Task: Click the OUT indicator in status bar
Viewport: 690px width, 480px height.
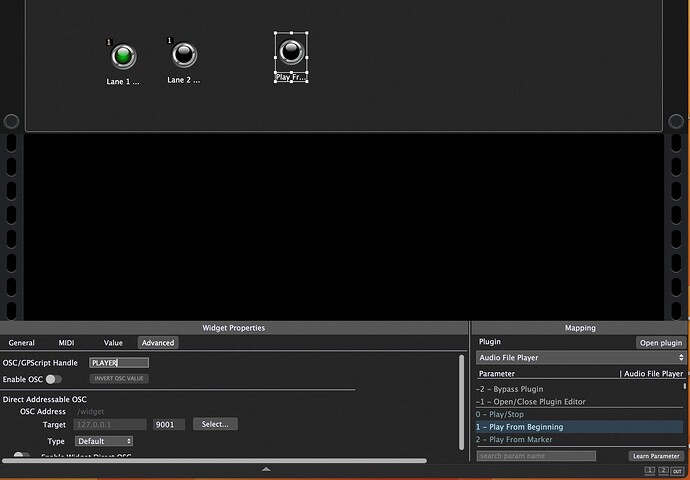Action: pyautogui.click(x=677, y=471)
